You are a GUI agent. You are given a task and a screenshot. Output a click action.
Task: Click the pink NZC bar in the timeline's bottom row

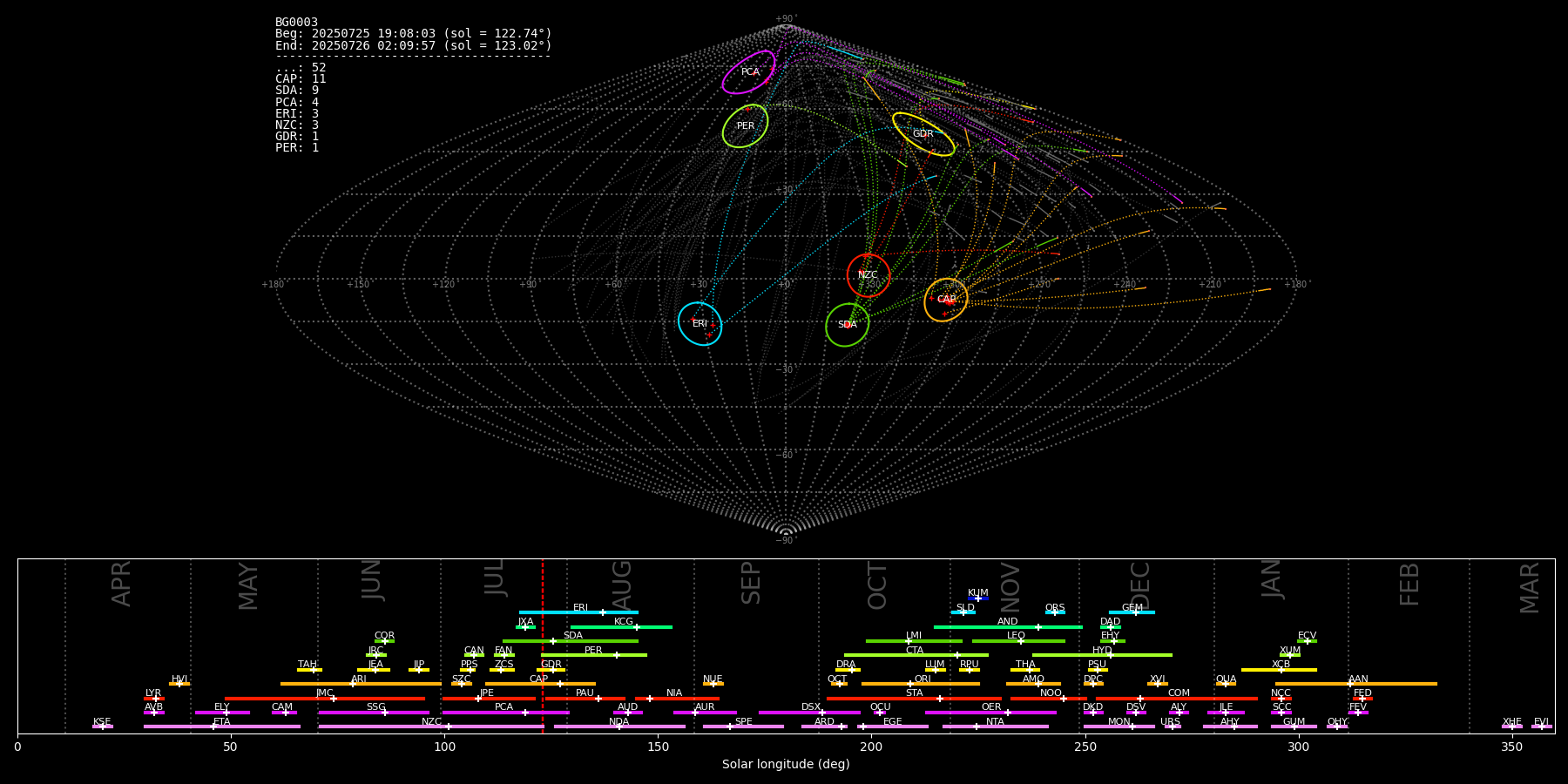pyautogui.click(x=431, y=727)
